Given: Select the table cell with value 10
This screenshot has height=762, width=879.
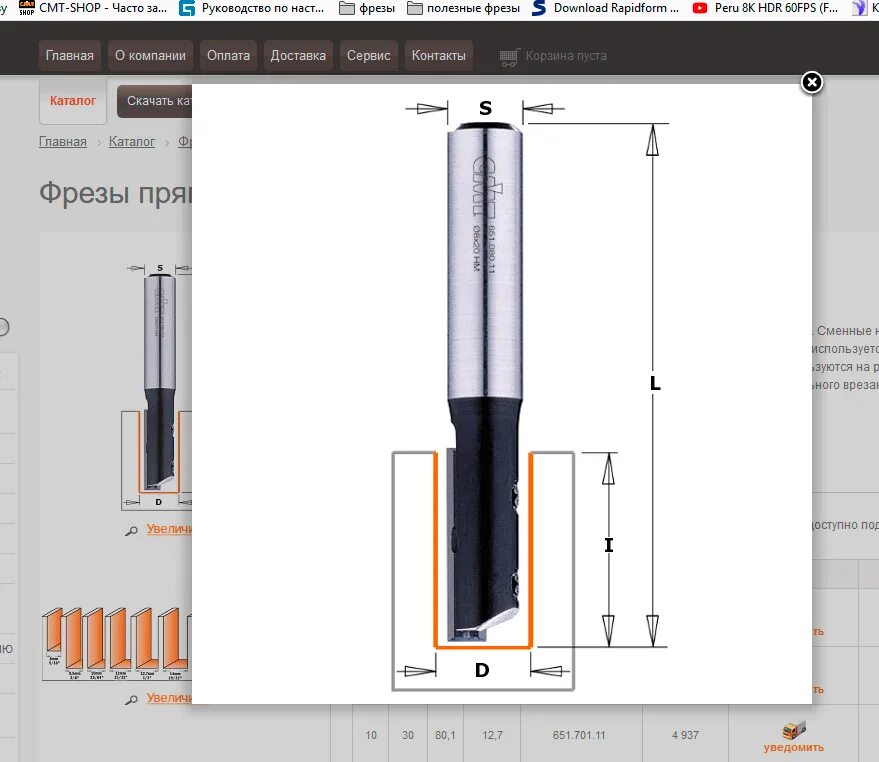Looking at the screenshot, I should [371, 735].
